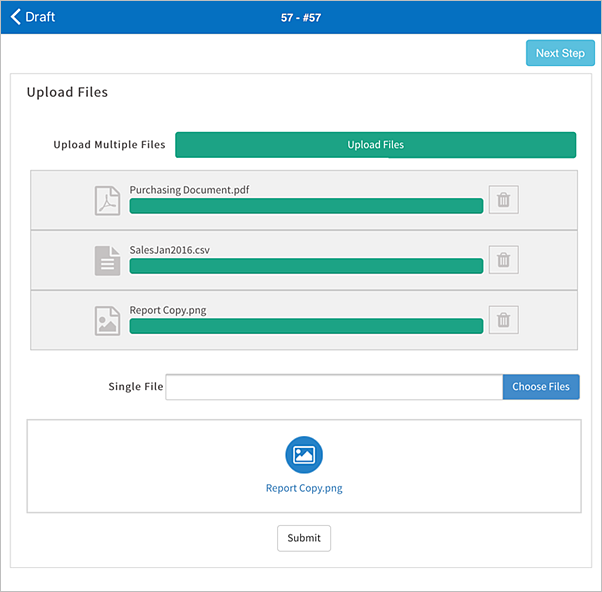Click the Report Copy.png upload progress bar
The image size is (602, 592).
tap(306, 326)
